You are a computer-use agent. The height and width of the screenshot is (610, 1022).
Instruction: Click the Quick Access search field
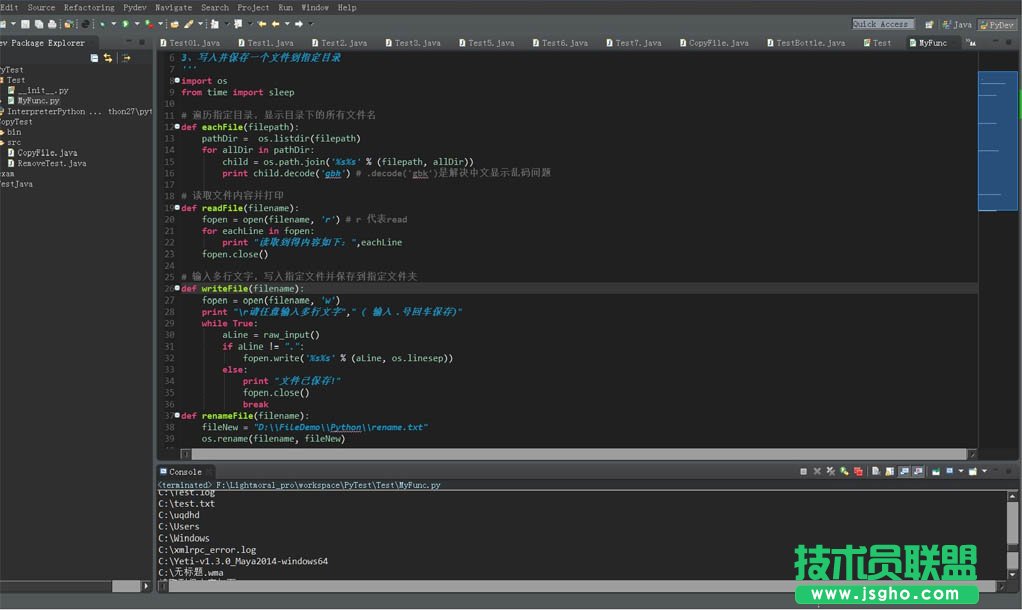point(882,24)
